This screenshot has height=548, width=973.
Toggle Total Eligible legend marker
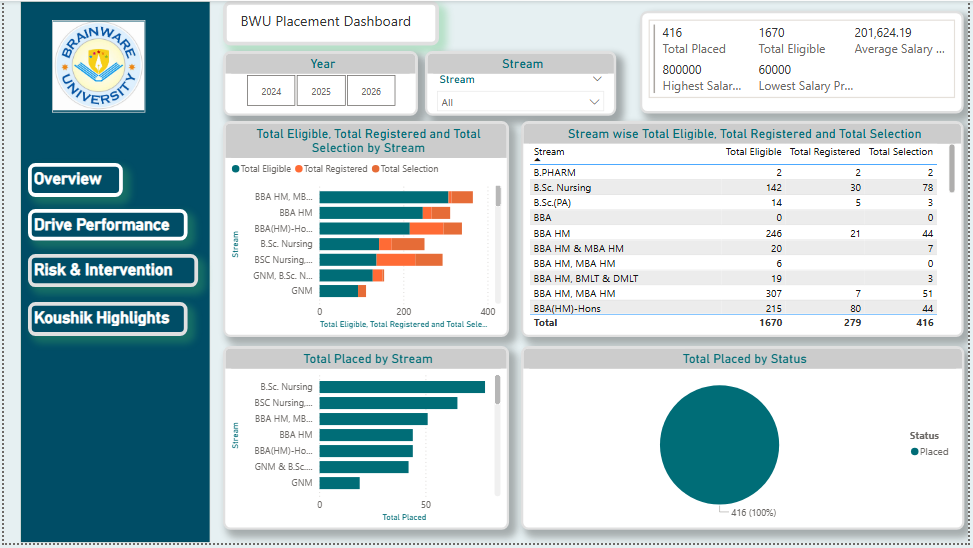tap(236, 169)
